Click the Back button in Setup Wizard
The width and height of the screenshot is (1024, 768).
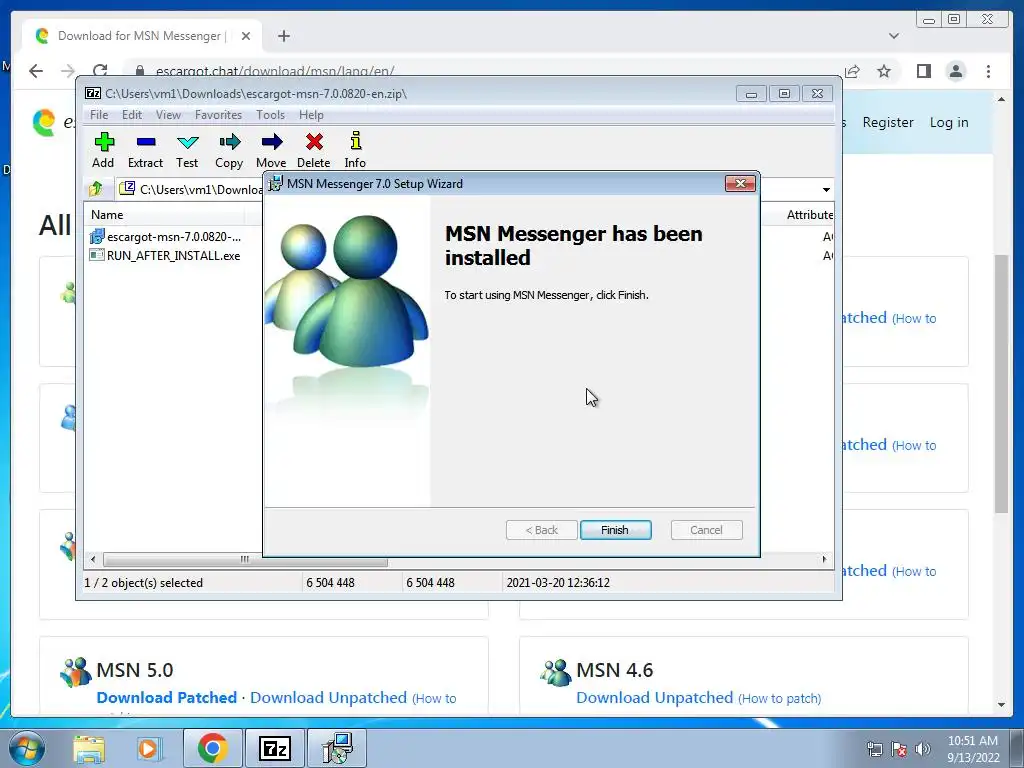(x=541, y=530)
